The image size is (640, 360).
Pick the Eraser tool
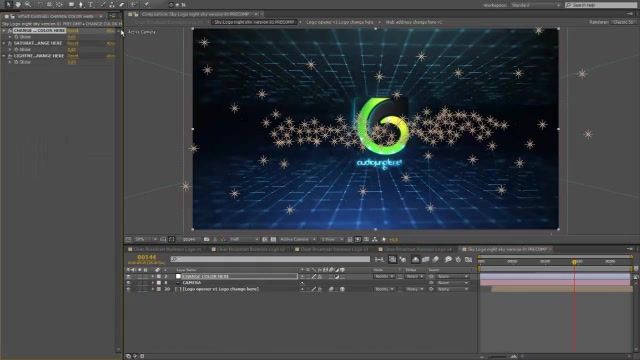click(x=122, y=4)
